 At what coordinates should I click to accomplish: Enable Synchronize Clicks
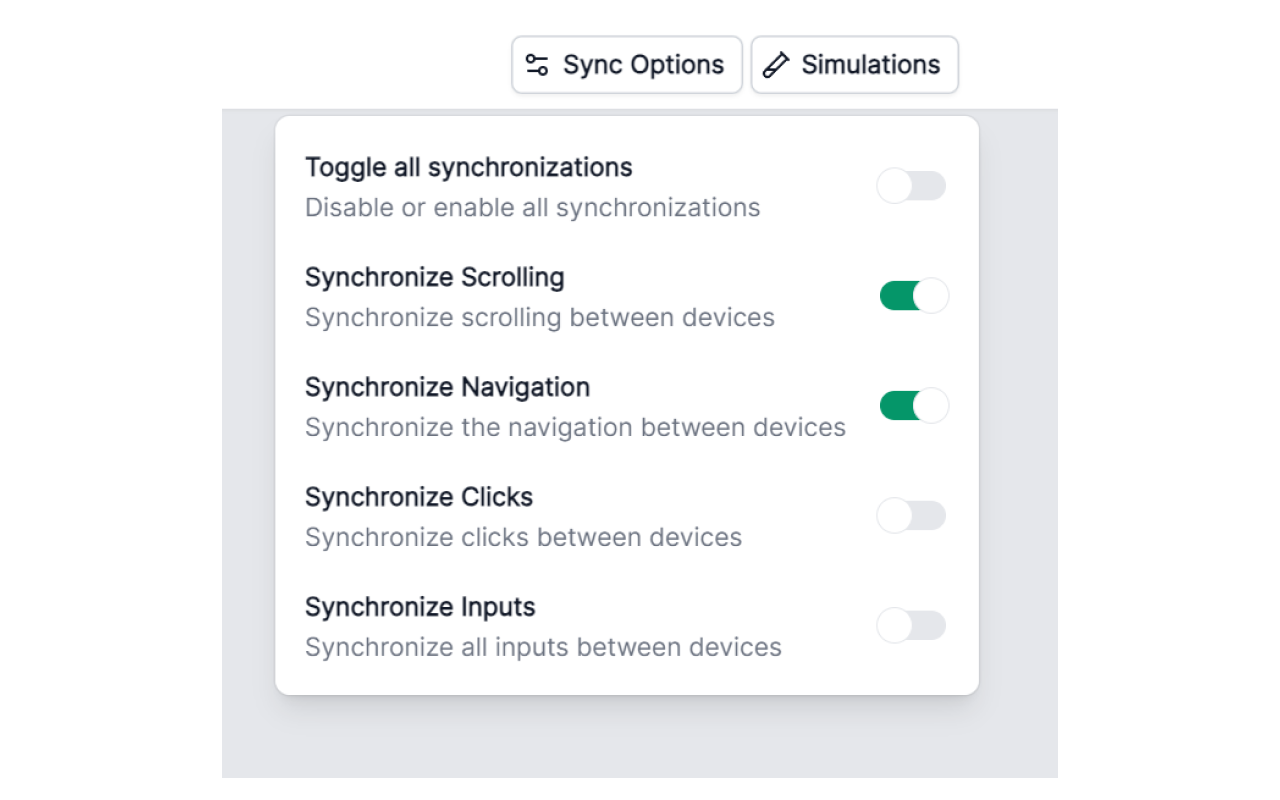[x=911, y=516]
